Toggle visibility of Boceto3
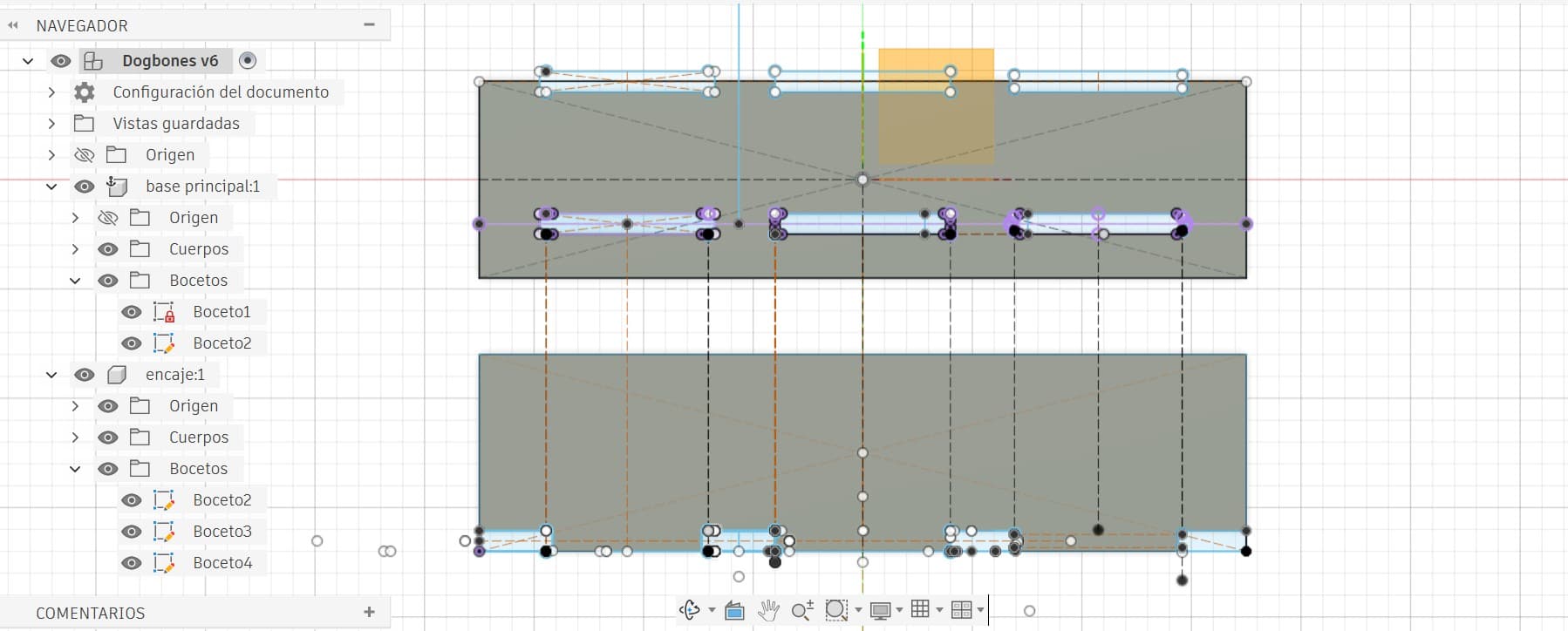The image size is (1568, 631). click(131, 532)
